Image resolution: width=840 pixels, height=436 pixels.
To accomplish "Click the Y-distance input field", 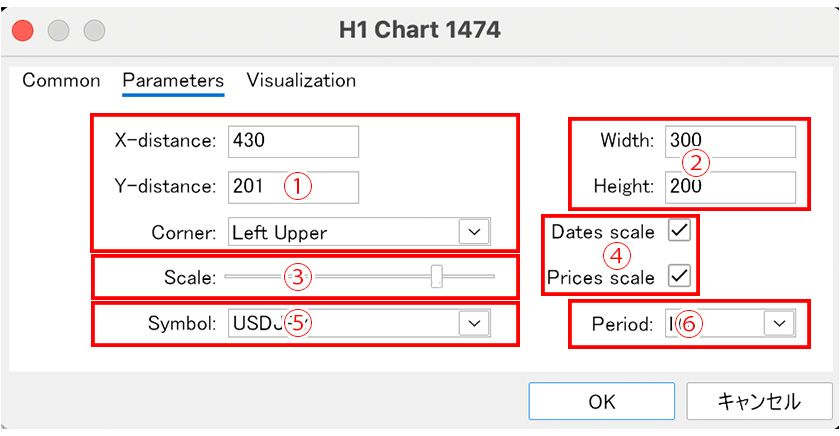I will click(x=292, y=186).
